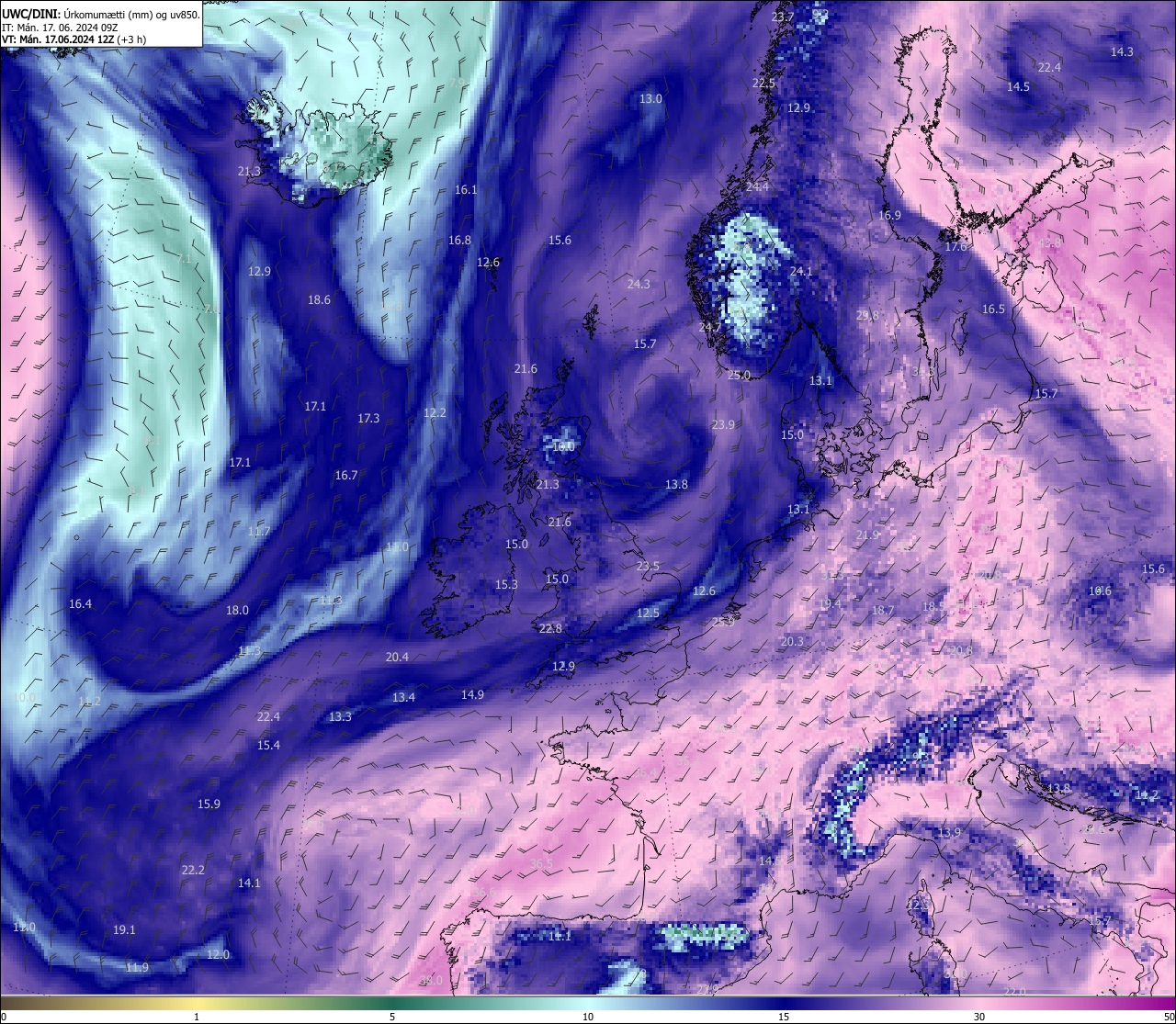
Task: Click the color scale tick label 50
Action: [x=1169, y=1016]
